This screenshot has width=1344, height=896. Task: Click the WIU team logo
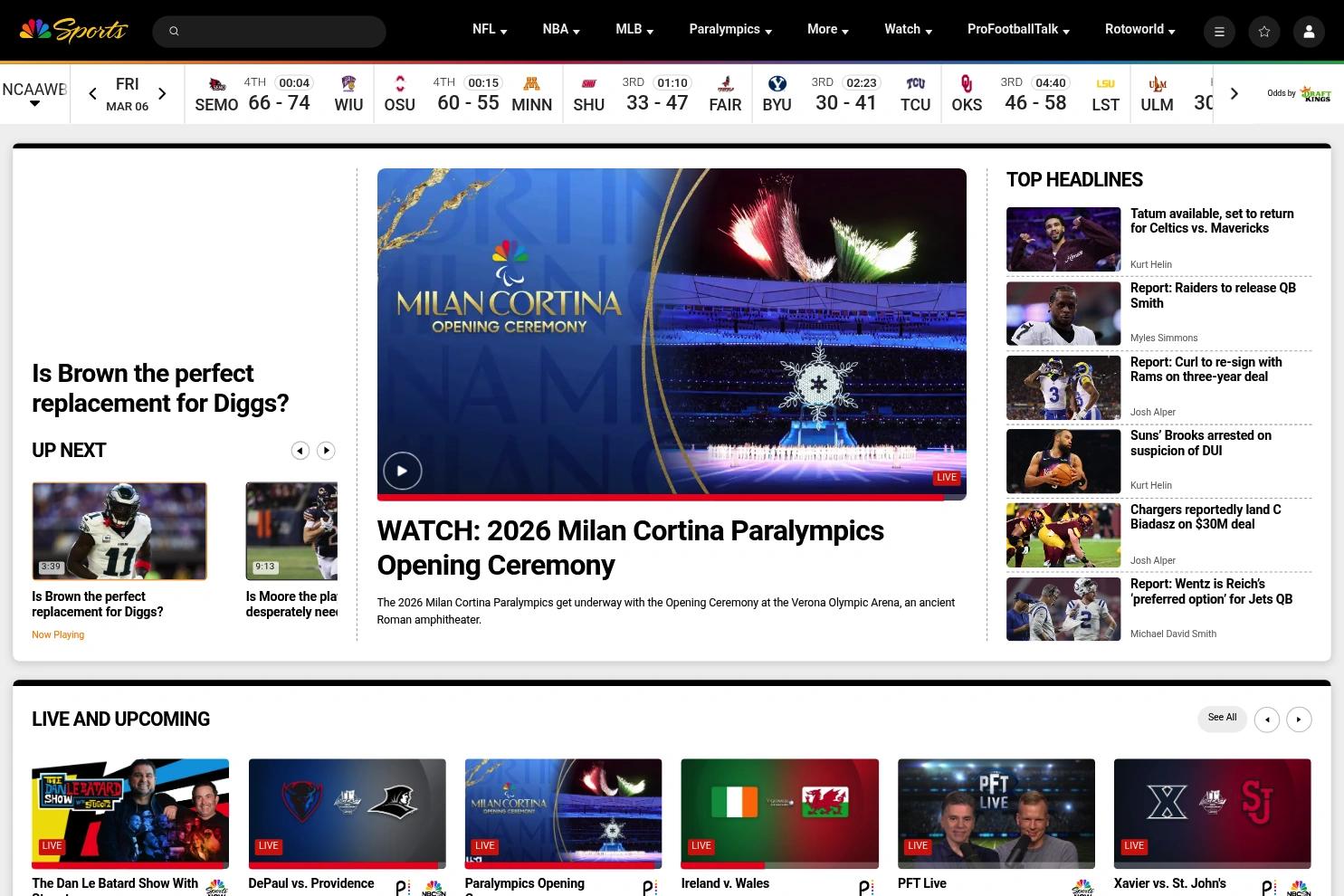click(348, 84)
